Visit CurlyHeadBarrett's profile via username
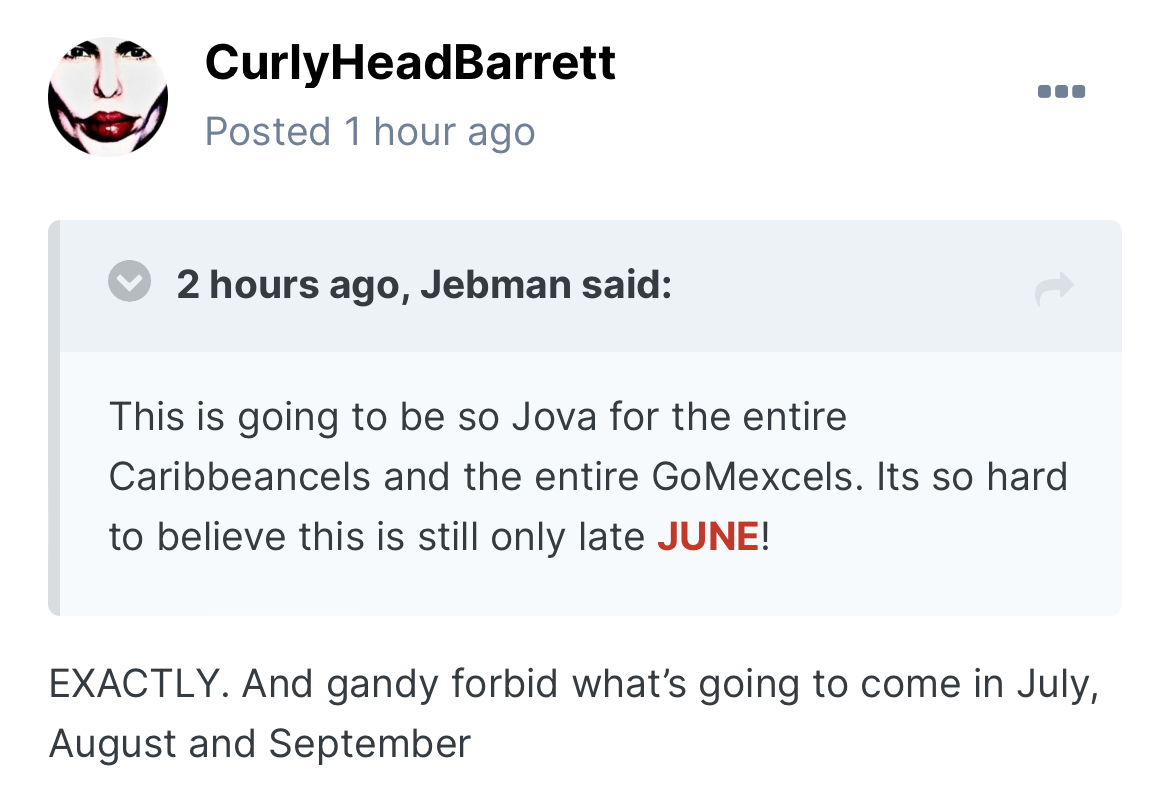This screenshot has width=1170, height=803. click(x=410, y=62)
